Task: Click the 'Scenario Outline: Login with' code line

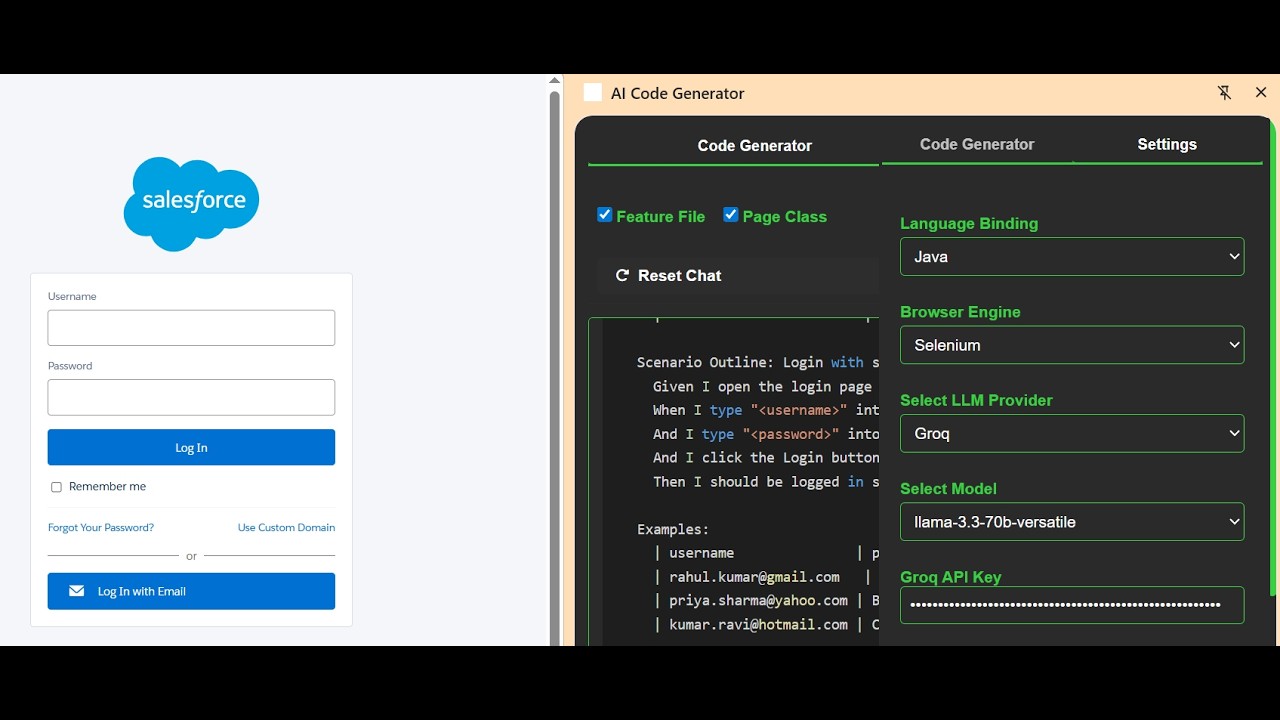Action: (757, 362)
